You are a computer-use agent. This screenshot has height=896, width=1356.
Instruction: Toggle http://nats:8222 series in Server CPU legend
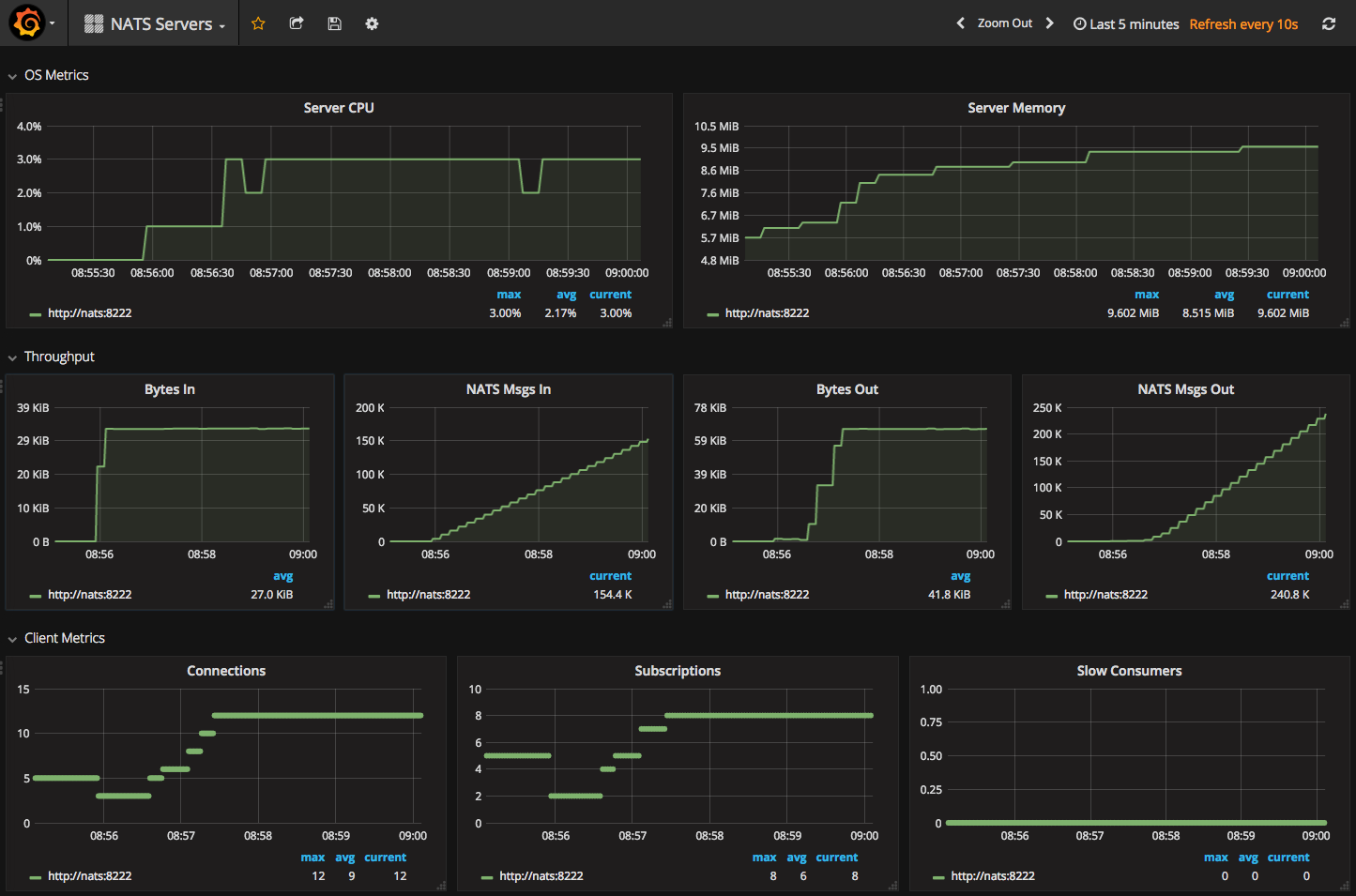(x=90, y=313)
